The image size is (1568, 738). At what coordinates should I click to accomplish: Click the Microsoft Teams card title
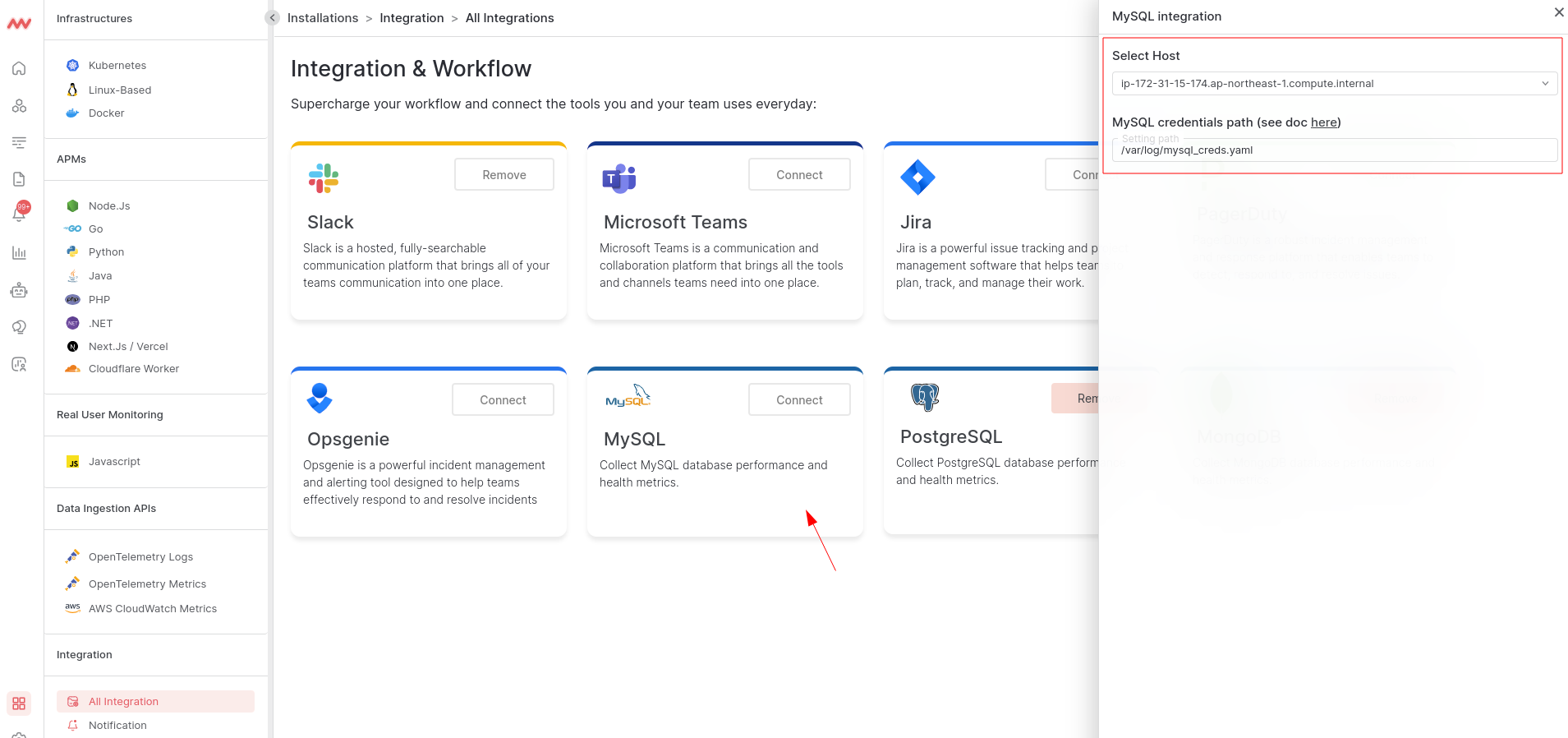tap(675, 223)
